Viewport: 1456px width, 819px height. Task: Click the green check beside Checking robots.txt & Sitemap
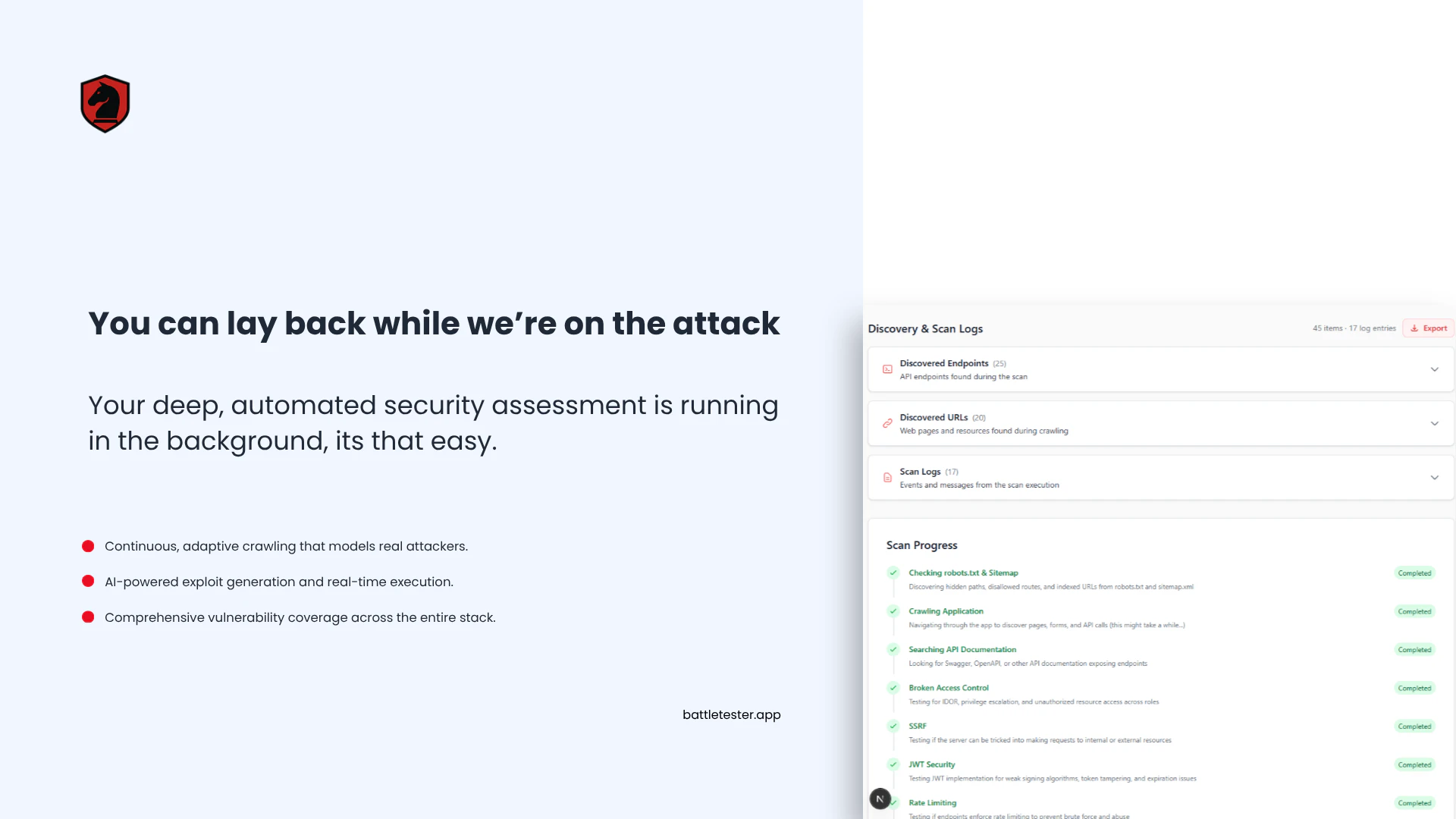pyautogui.click(x=893, y=573)
